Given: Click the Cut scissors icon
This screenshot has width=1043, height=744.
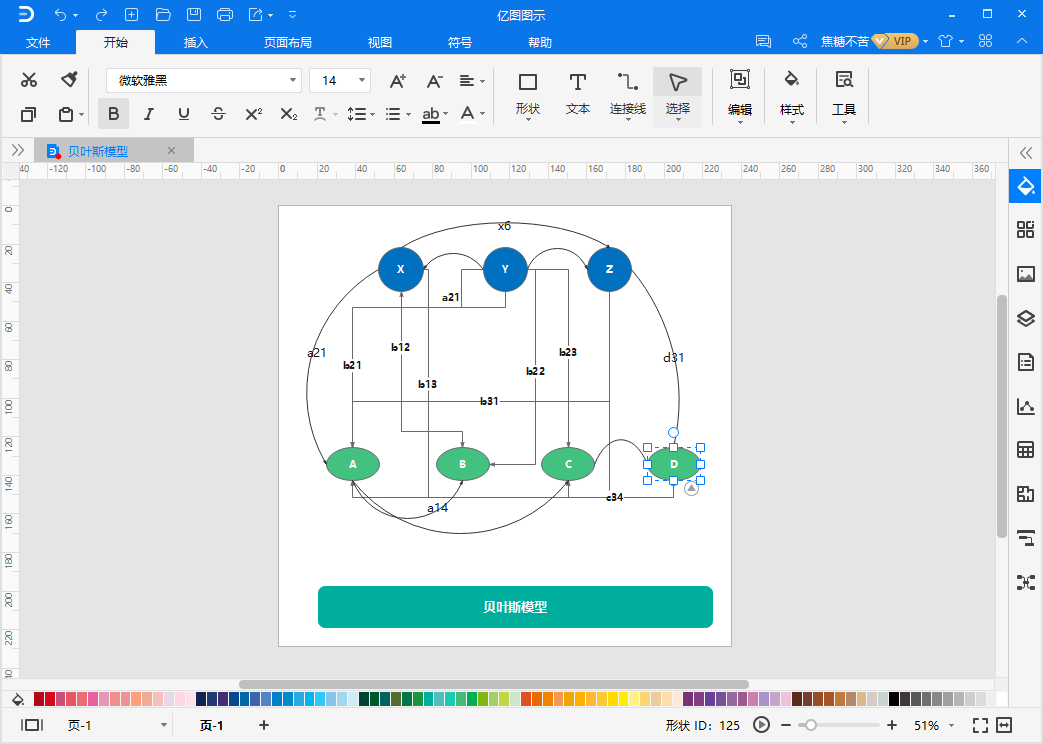Looking at the screenshot, I should 29,81.
